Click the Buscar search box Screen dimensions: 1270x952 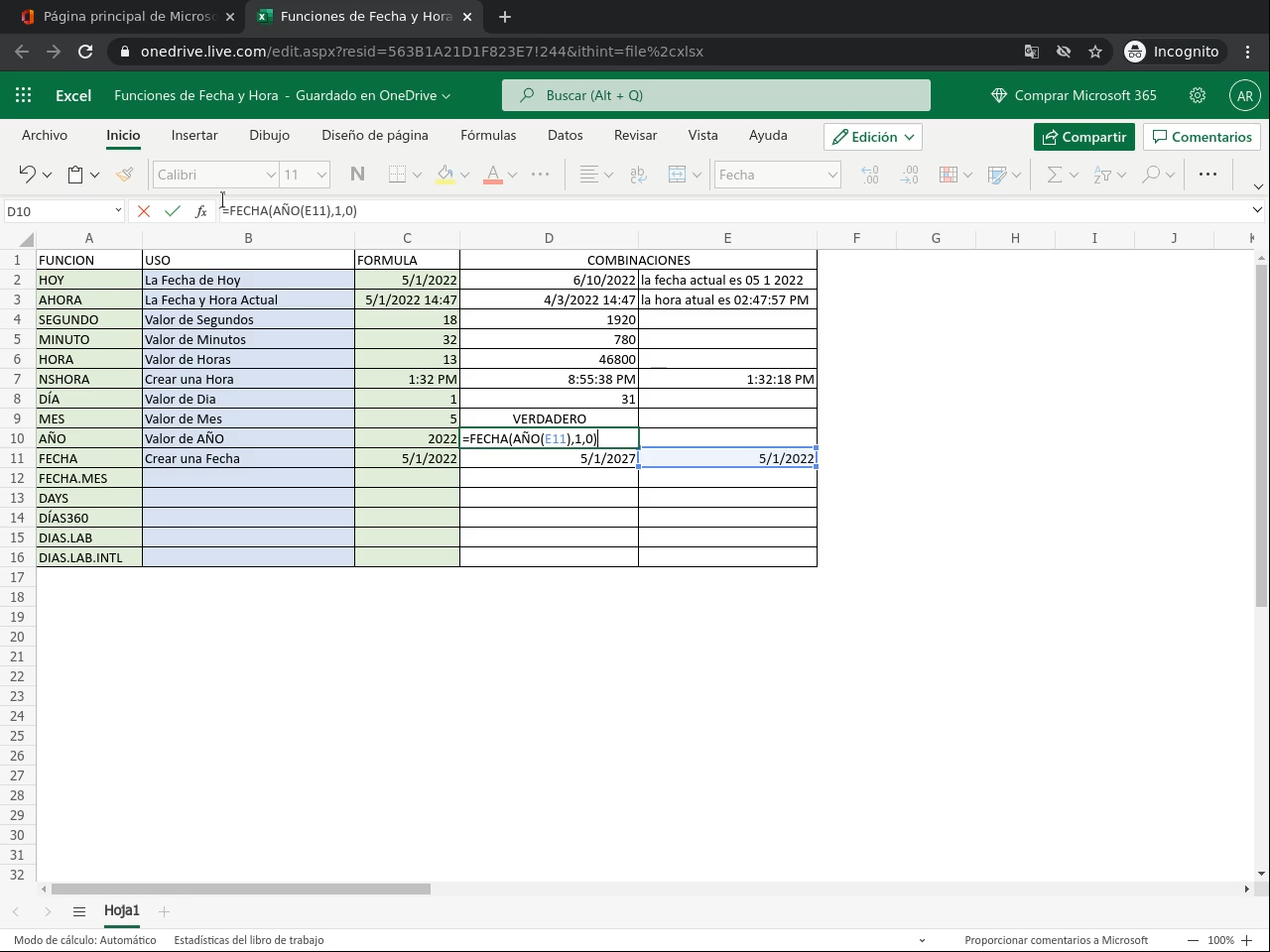[716, 95]
